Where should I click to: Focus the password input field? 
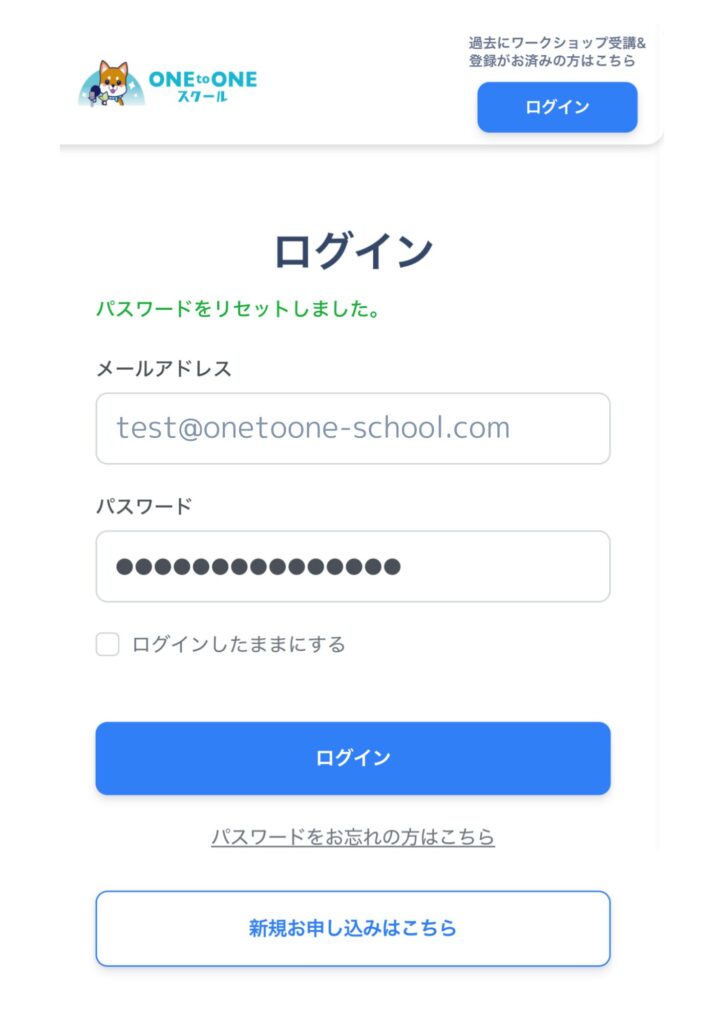(x=500, y=567)
